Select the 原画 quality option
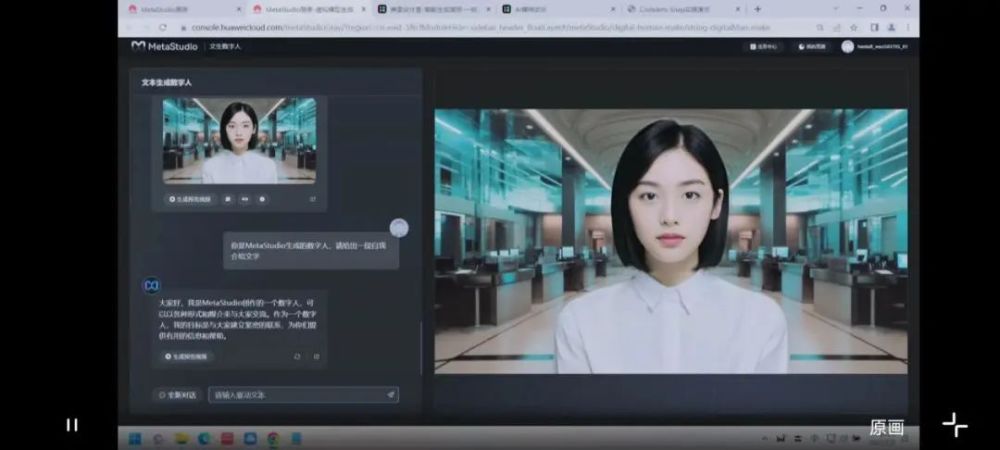1000x450 pixels. [886, 427]
